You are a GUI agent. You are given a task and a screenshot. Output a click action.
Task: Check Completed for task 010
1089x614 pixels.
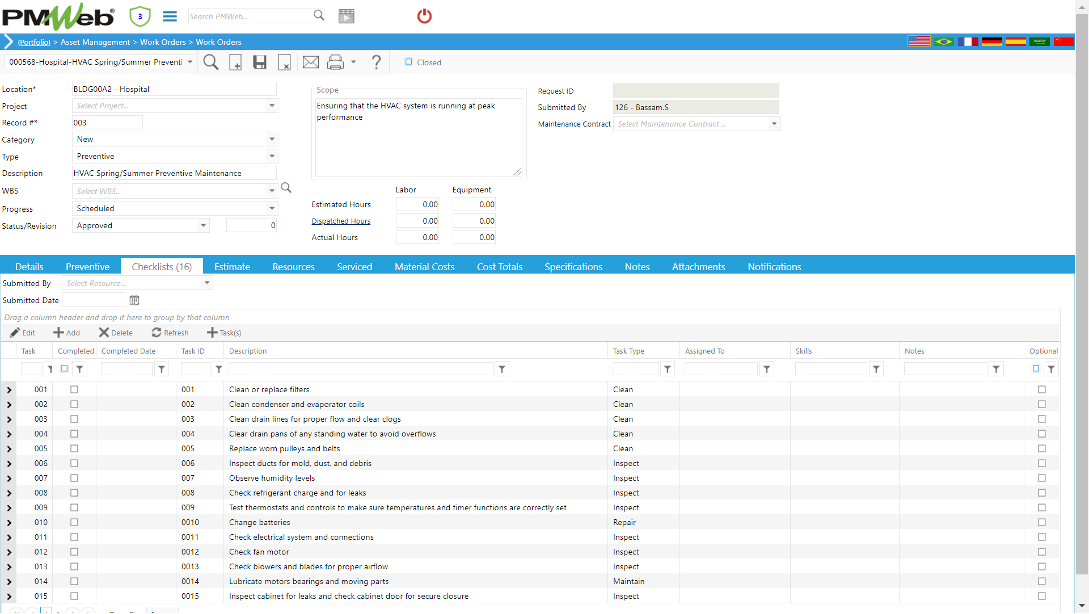74,522
